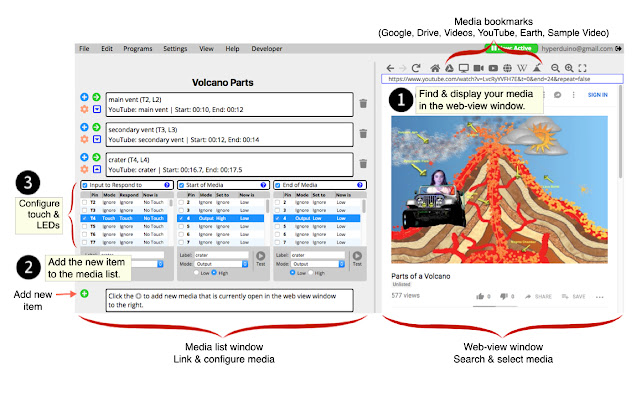
Task: Open Mode dropdown under Start of Media
Action: 222,264
